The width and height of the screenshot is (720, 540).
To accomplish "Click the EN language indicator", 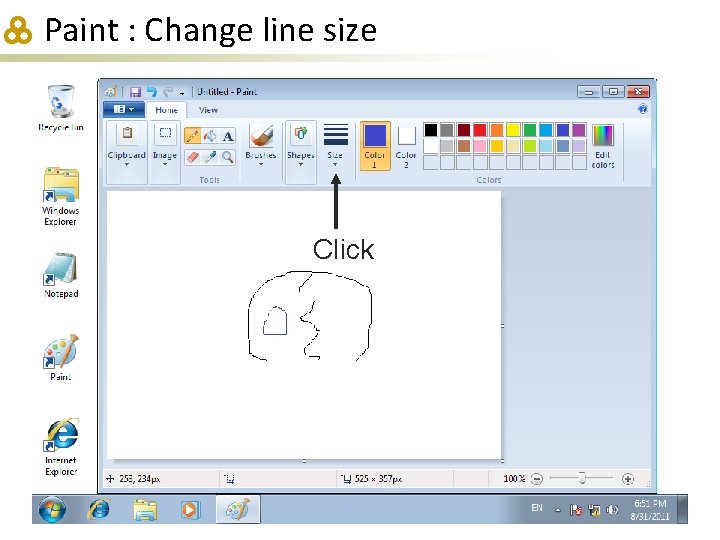I will coord(537,508).
